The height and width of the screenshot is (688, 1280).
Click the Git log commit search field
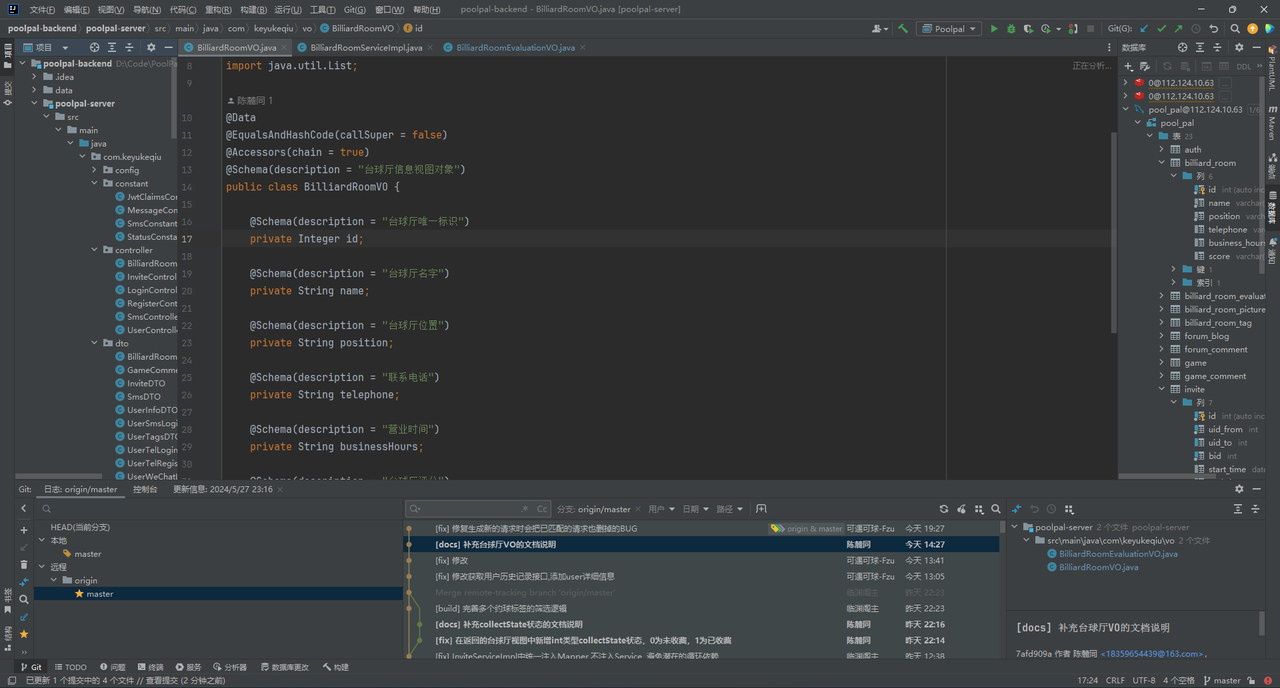click(470, 509)
